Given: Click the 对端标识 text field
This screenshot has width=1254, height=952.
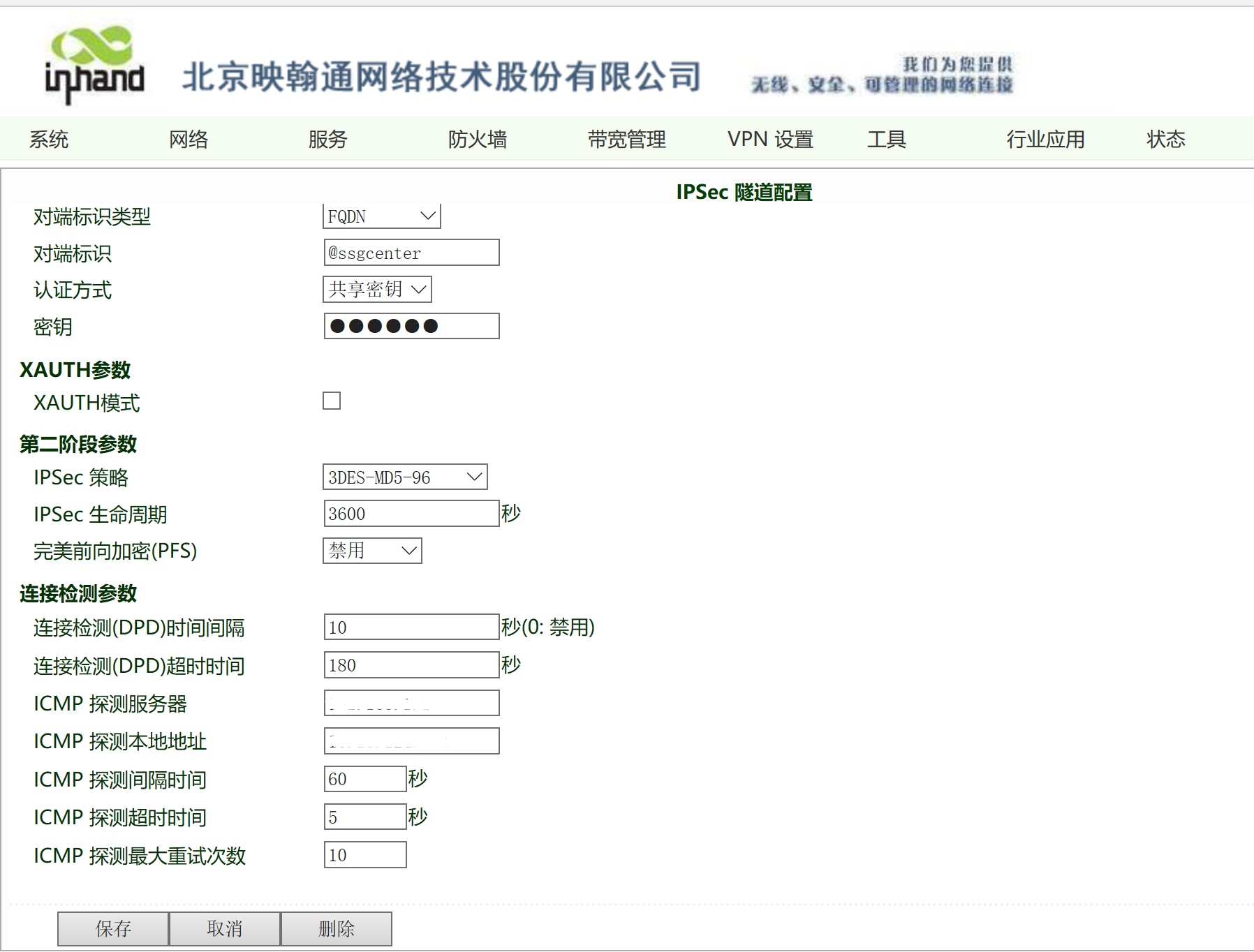Looking at the screenshot, I should click(x=411, y=253).
